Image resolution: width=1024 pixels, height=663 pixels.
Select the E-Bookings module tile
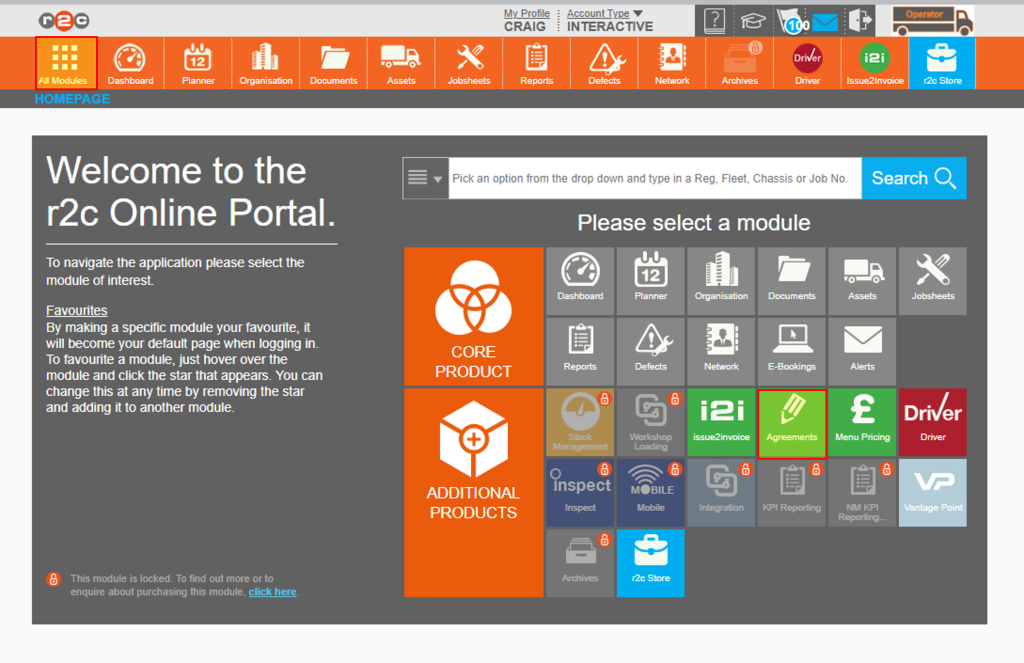click(792, 351)
